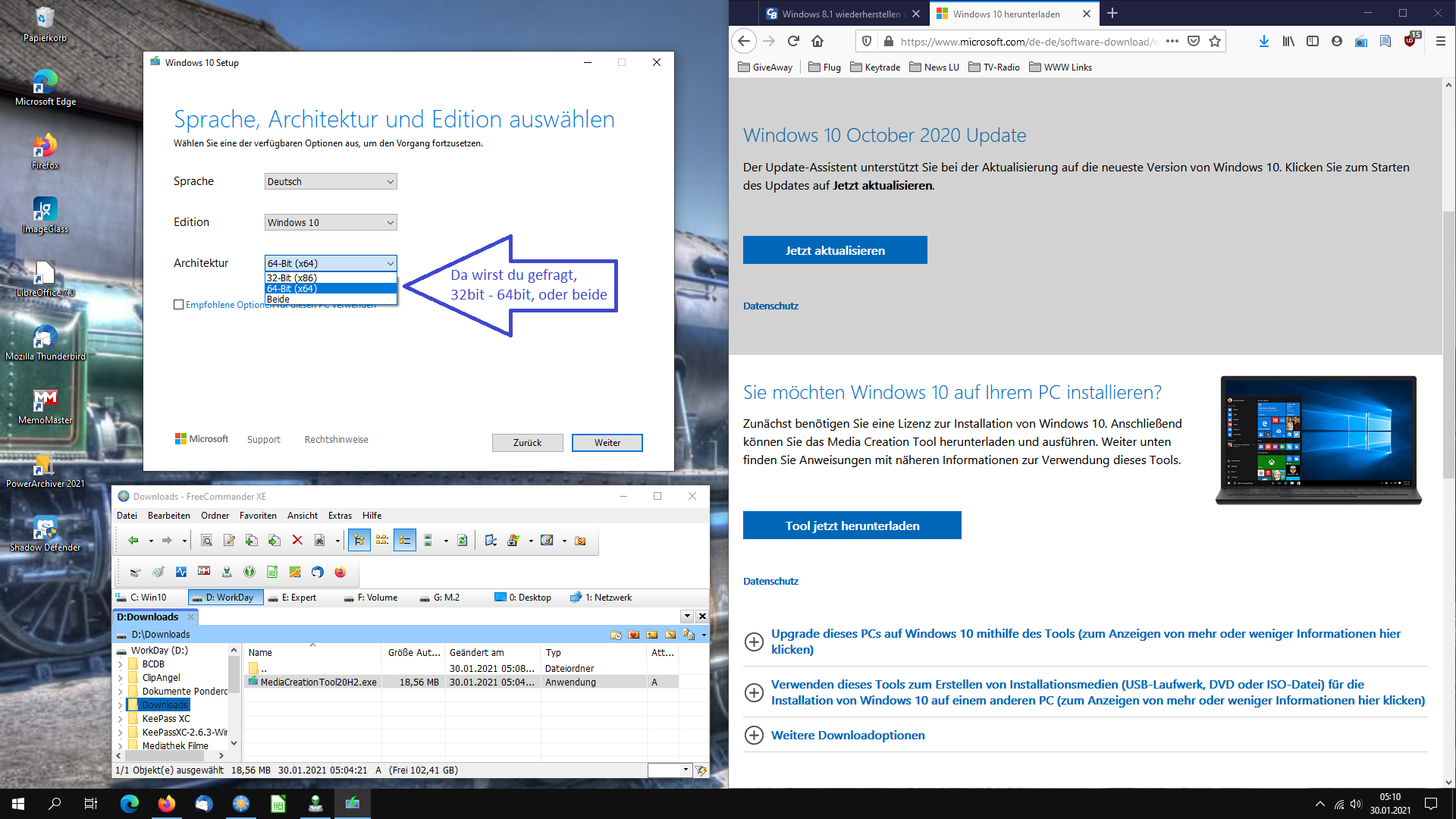Click the Firefox downloads arrow icon

click(x=1263, y=42)
